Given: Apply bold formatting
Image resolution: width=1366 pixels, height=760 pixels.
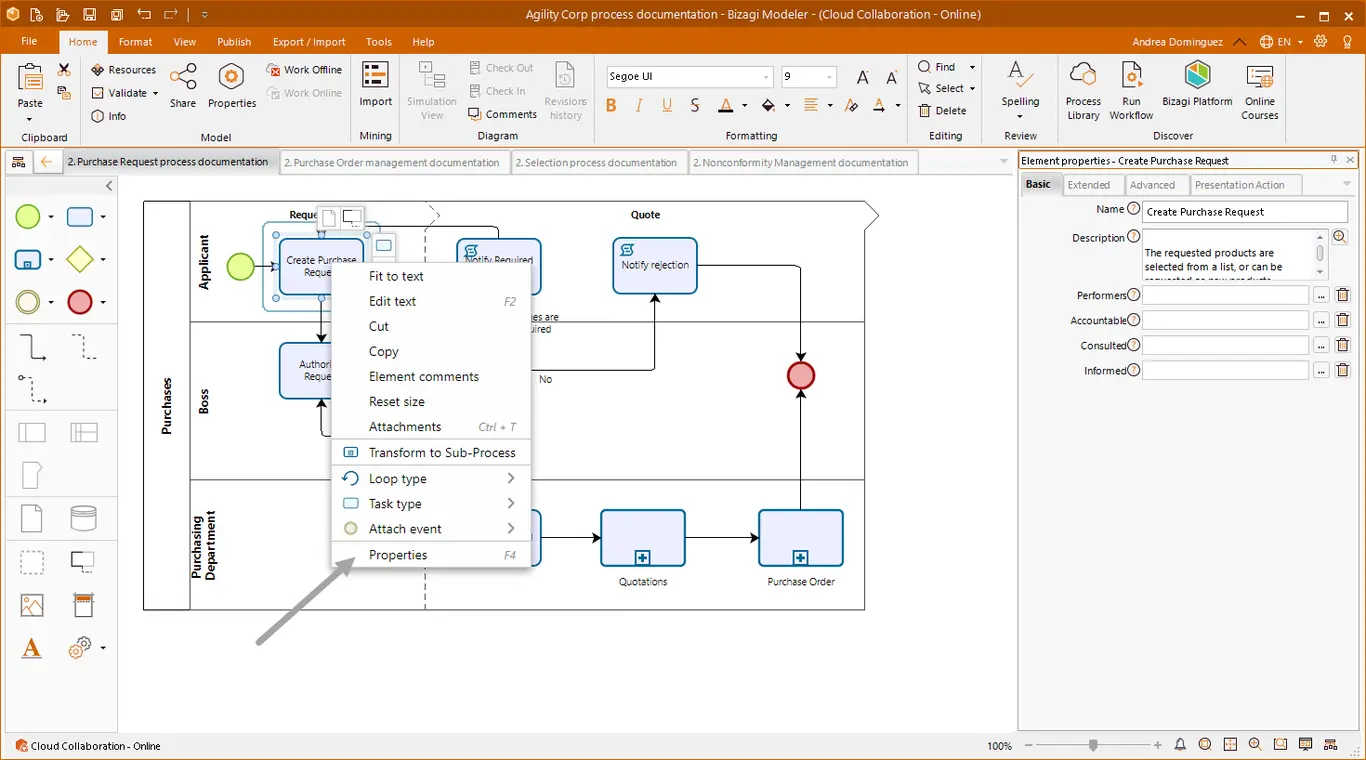Looking at the screenshot, I should coord(611,105).
